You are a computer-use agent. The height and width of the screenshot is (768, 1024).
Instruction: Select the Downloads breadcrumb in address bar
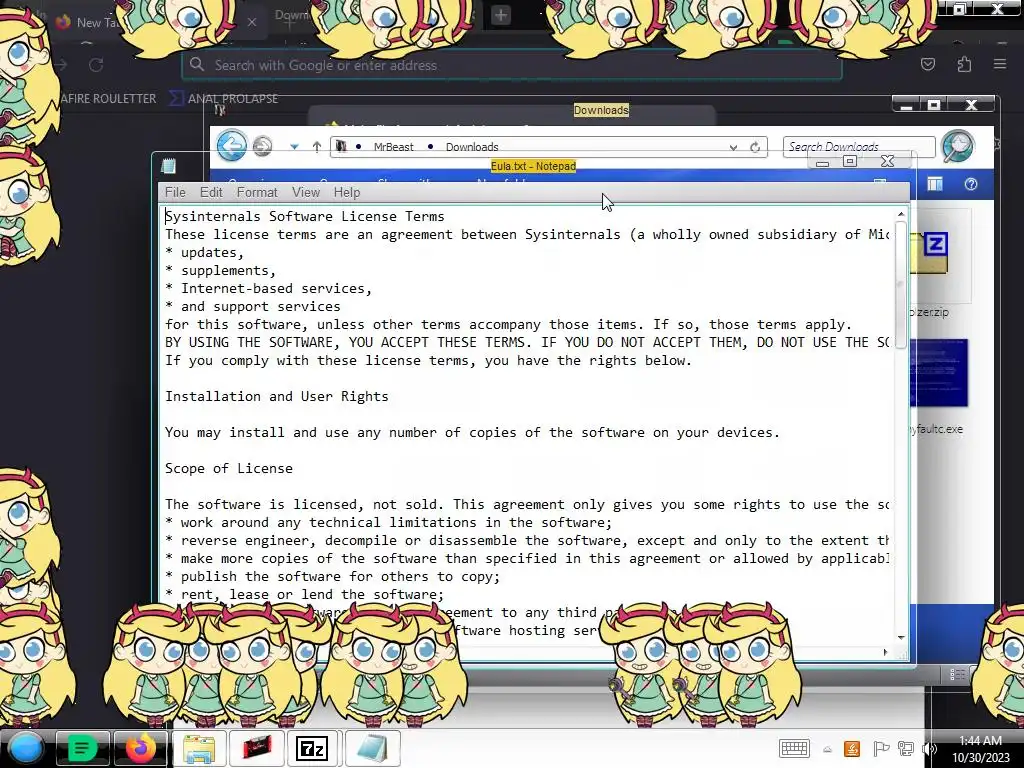point(472,147)
